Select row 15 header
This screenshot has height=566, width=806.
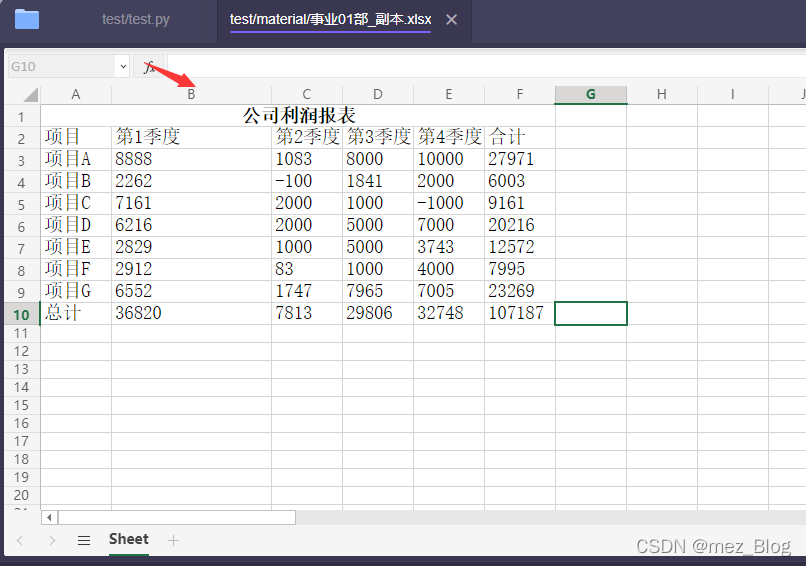(22, 405)
